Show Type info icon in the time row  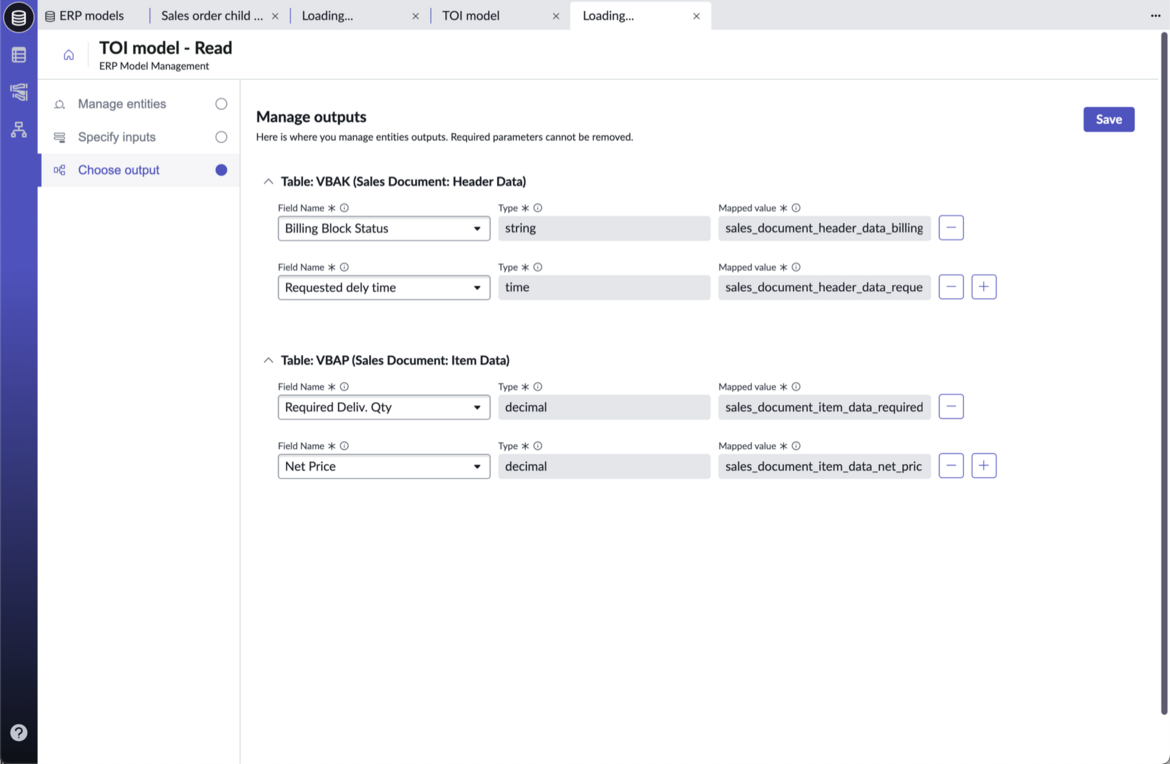click(x=537, y=267)
